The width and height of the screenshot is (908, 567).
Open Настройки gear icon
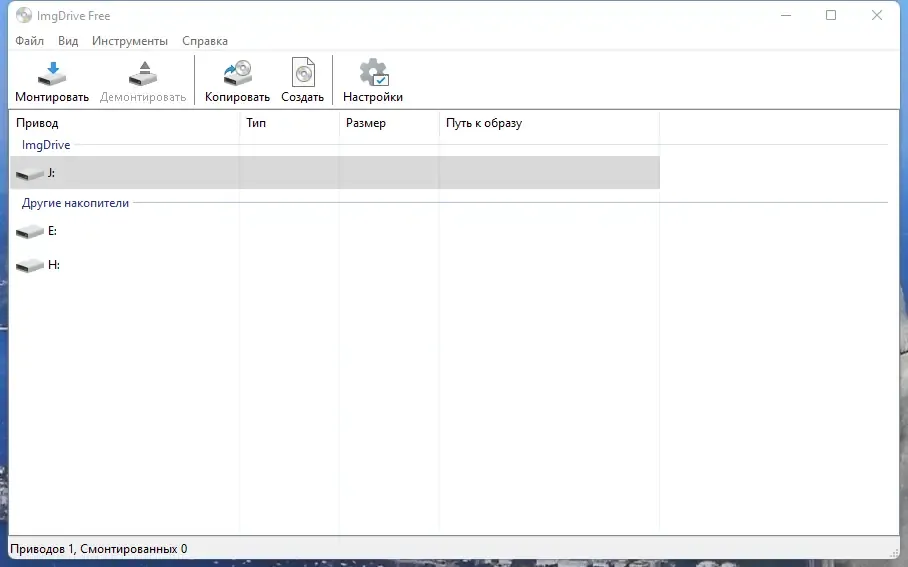[x=374, y=72]
